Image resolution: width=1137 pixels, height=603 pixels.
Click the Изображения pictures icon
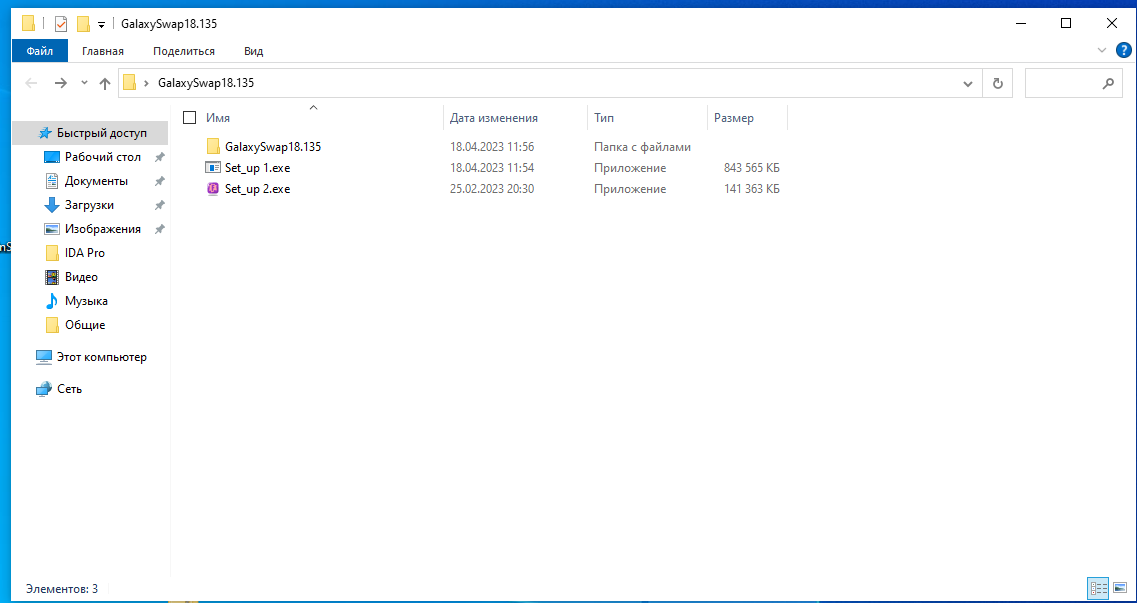pos(51,229)
